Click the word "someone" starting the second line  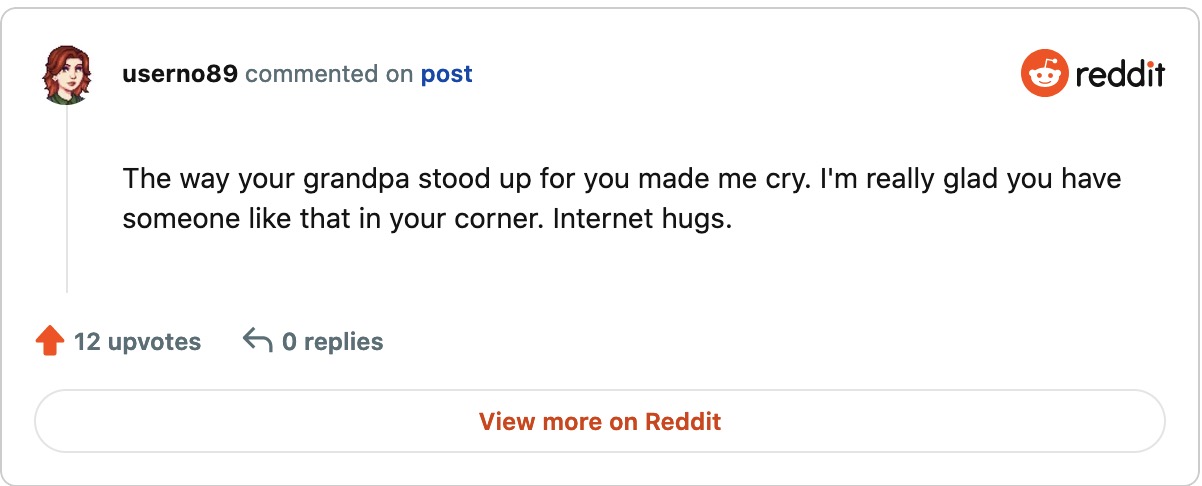174,219
